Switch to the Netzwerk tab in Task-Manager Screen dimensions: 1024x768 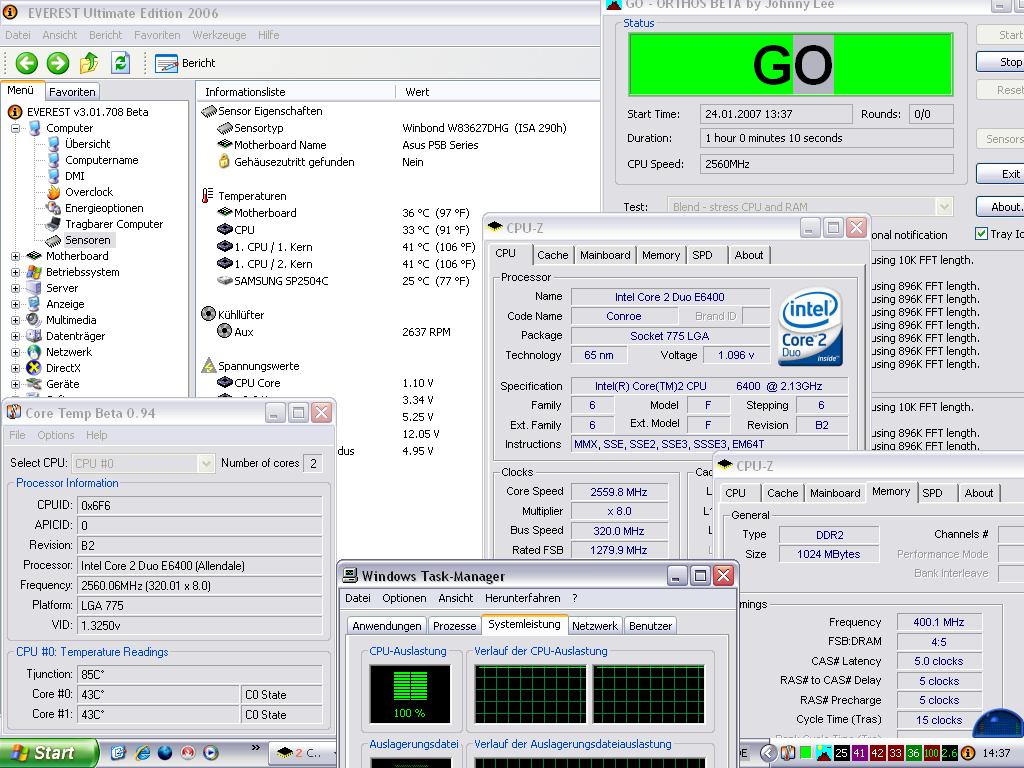point(595,626)
